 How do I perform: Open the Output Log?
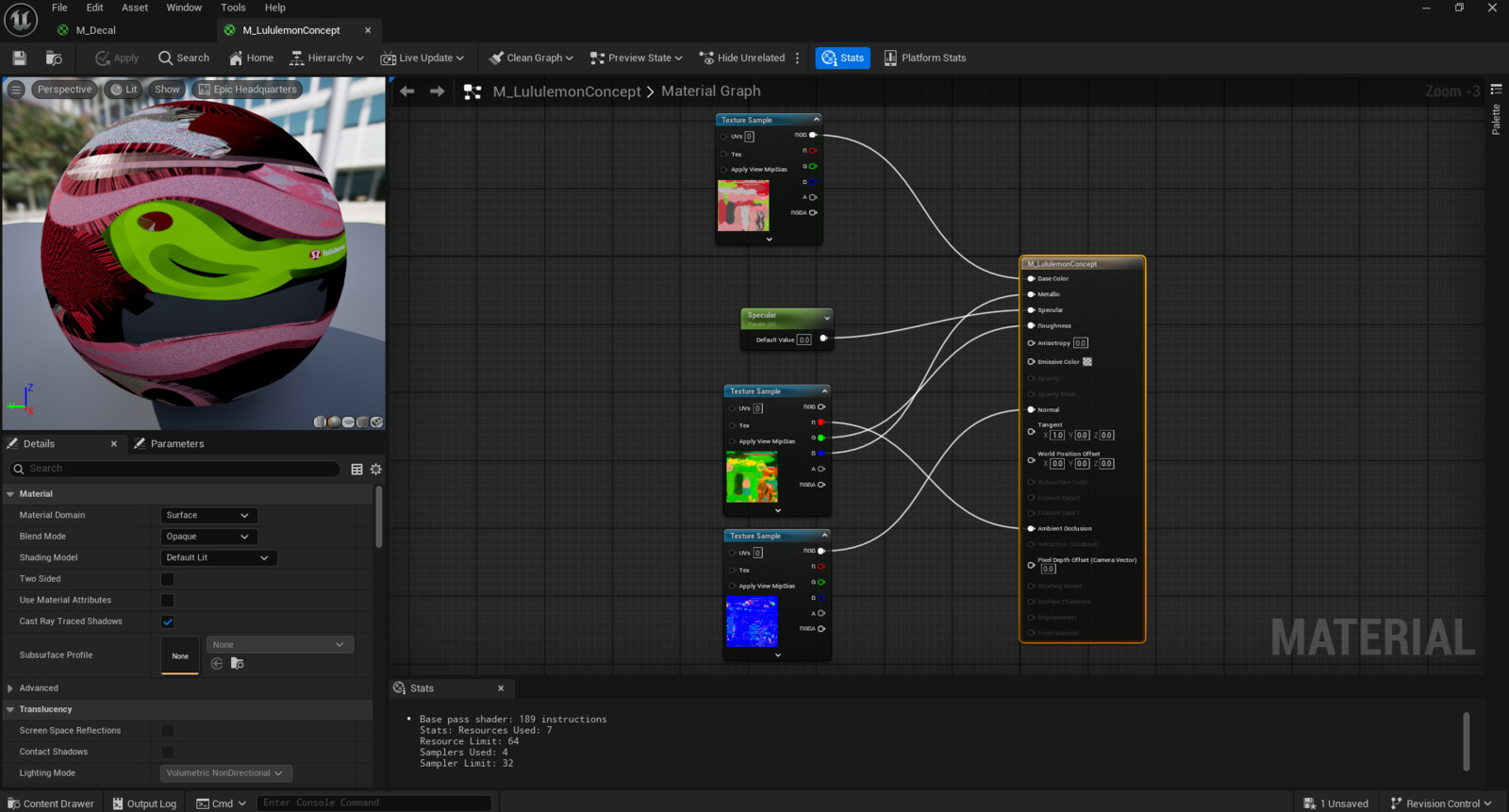[144, 804]
